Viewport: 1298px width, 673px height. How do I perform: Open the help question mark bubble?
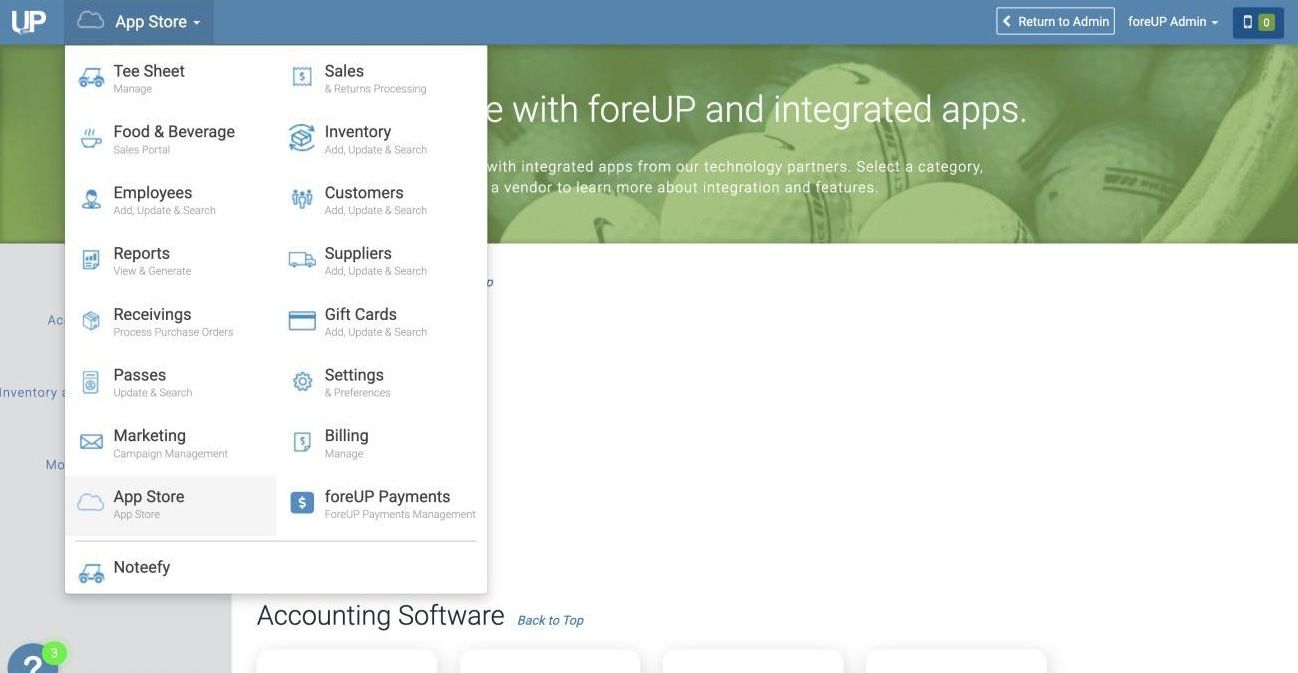coord(32,660)
